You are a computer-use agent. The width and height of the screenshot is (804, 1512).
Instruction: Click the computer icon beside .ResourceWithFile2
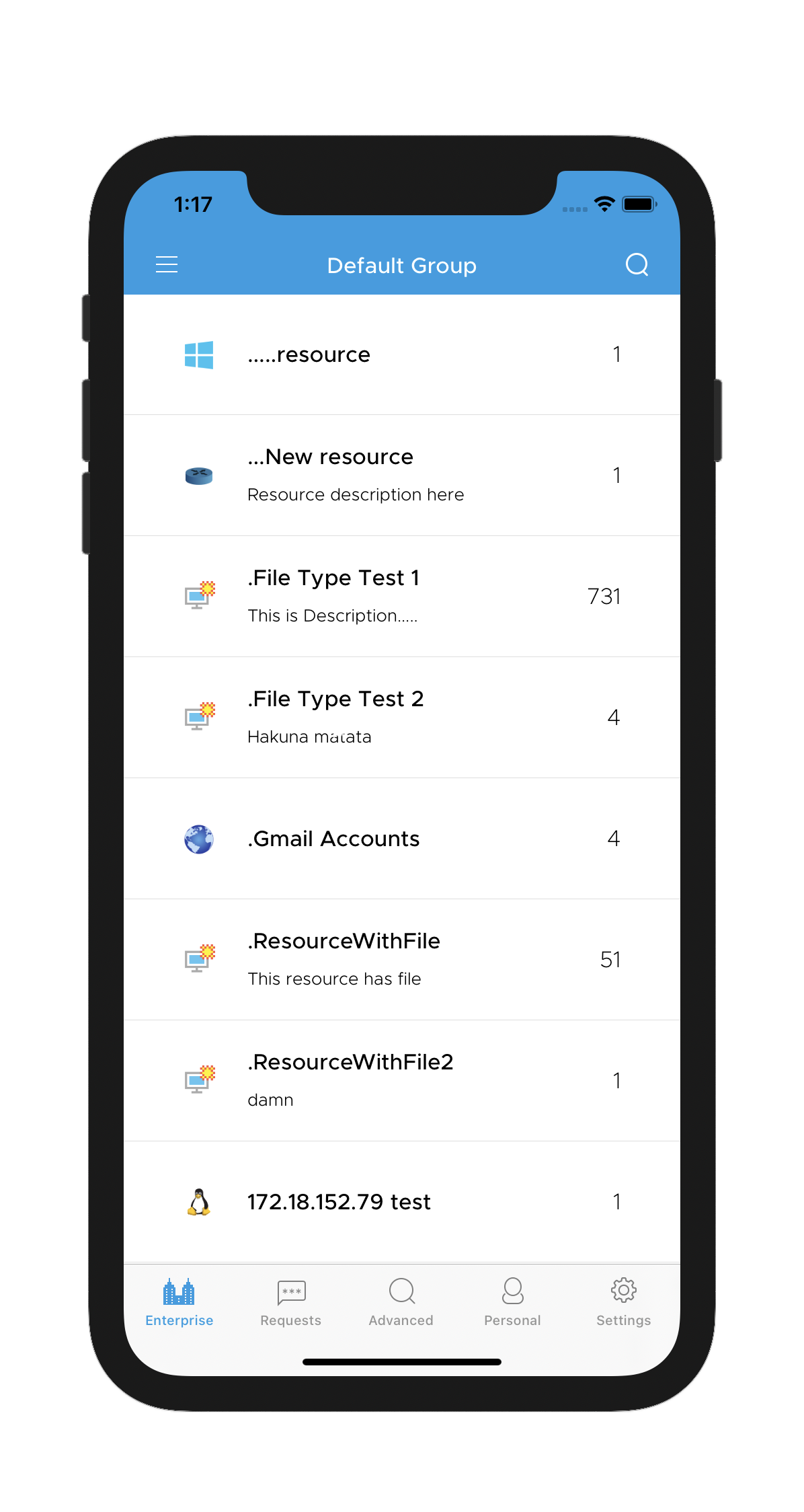click(200, 1080)
